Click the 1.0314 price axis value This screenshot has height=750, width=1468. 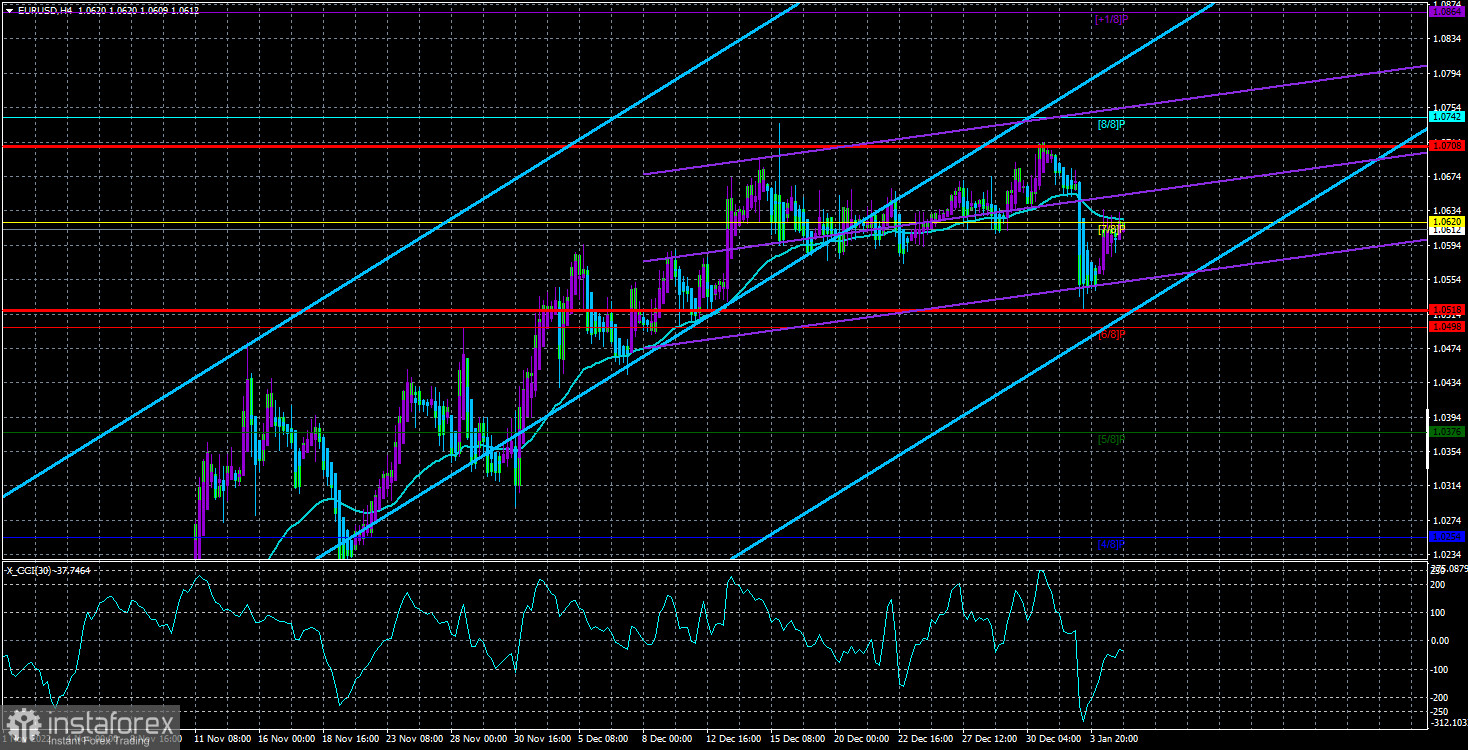coord(1447,486)
